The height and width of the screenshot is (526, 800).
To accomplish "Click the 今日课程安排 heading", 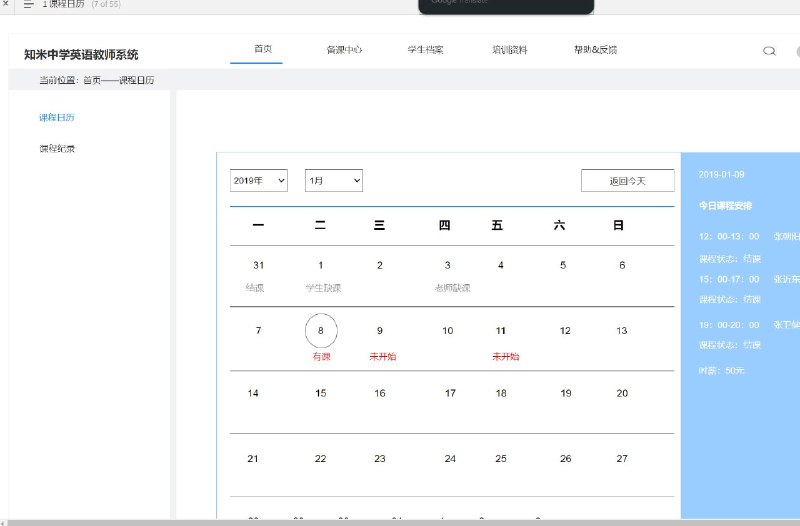I will [x=725, y=206].
